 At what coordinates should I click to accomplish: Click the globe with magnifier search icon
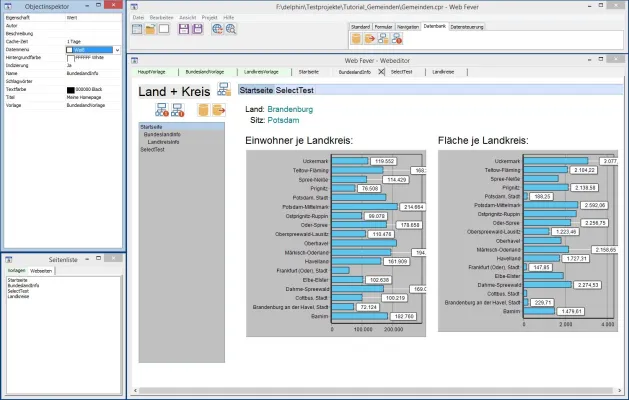point(231,30)
